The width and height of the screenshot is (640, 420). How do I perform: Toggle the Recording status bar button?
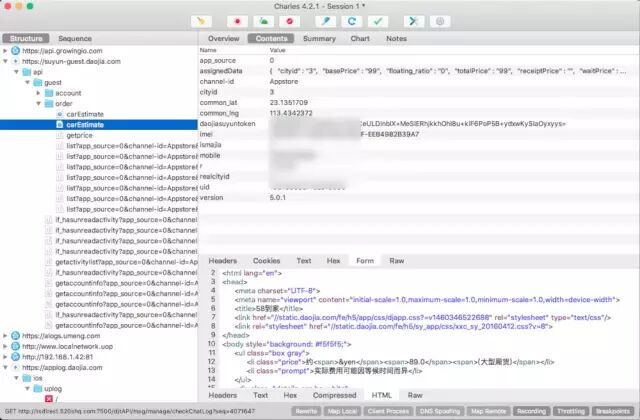(531, 411)
